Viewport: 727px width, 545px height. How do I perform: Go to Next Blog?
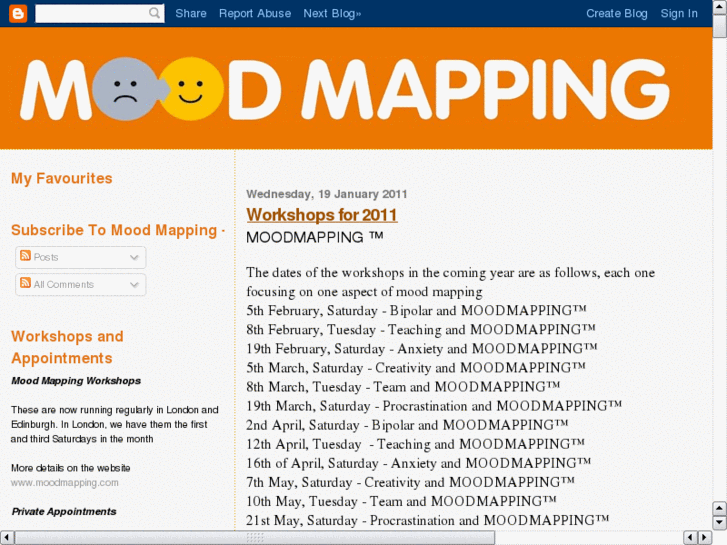click(x=332, y=13)
